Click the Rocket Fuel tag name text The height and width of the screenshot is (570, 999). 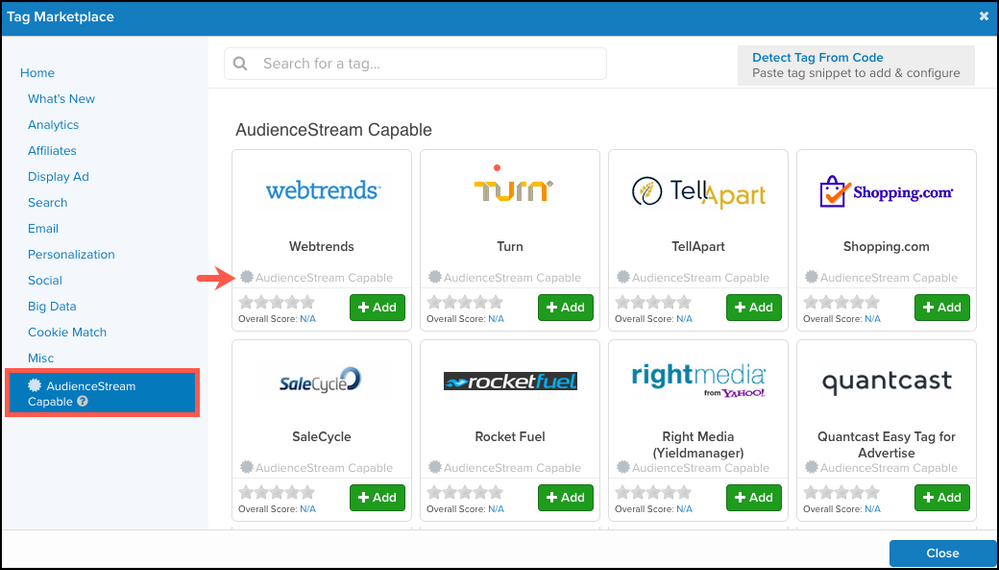510,437
